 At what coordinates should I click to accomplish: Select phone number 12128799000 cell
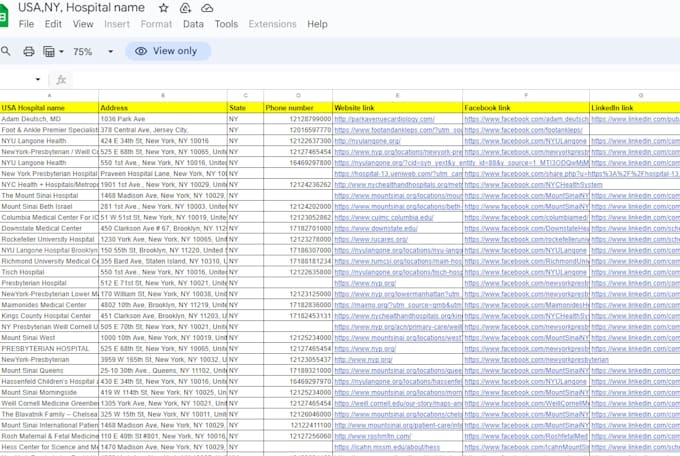(x=298, y=119)
